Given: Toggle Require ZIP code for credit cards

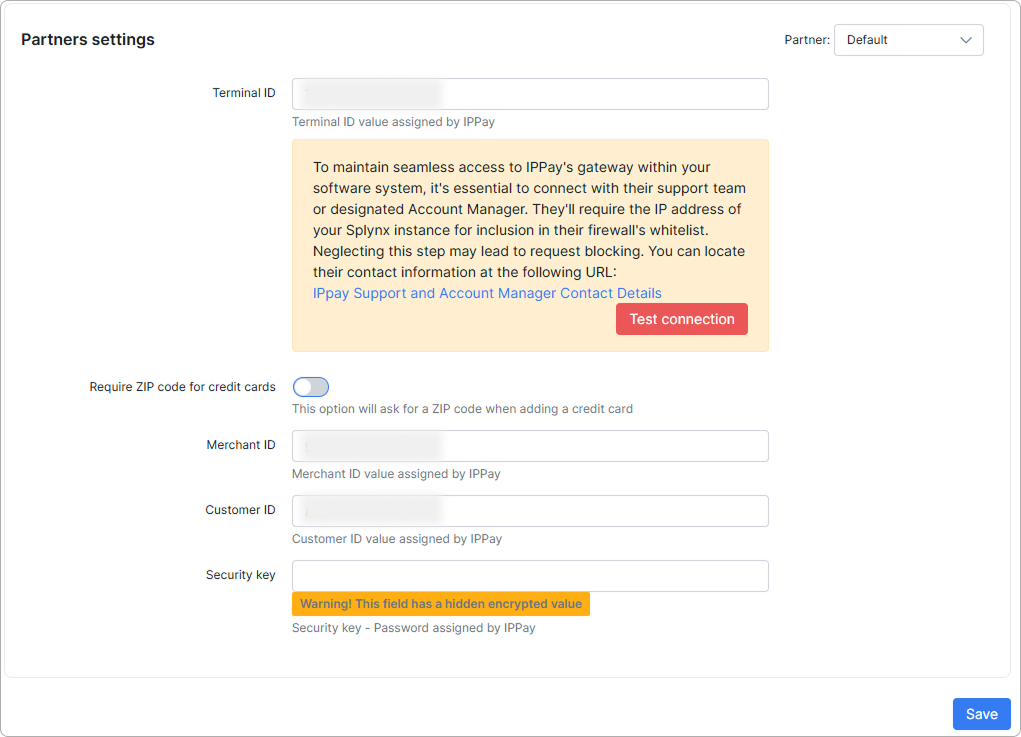Looking at the screenshot, I should (311, 387).
